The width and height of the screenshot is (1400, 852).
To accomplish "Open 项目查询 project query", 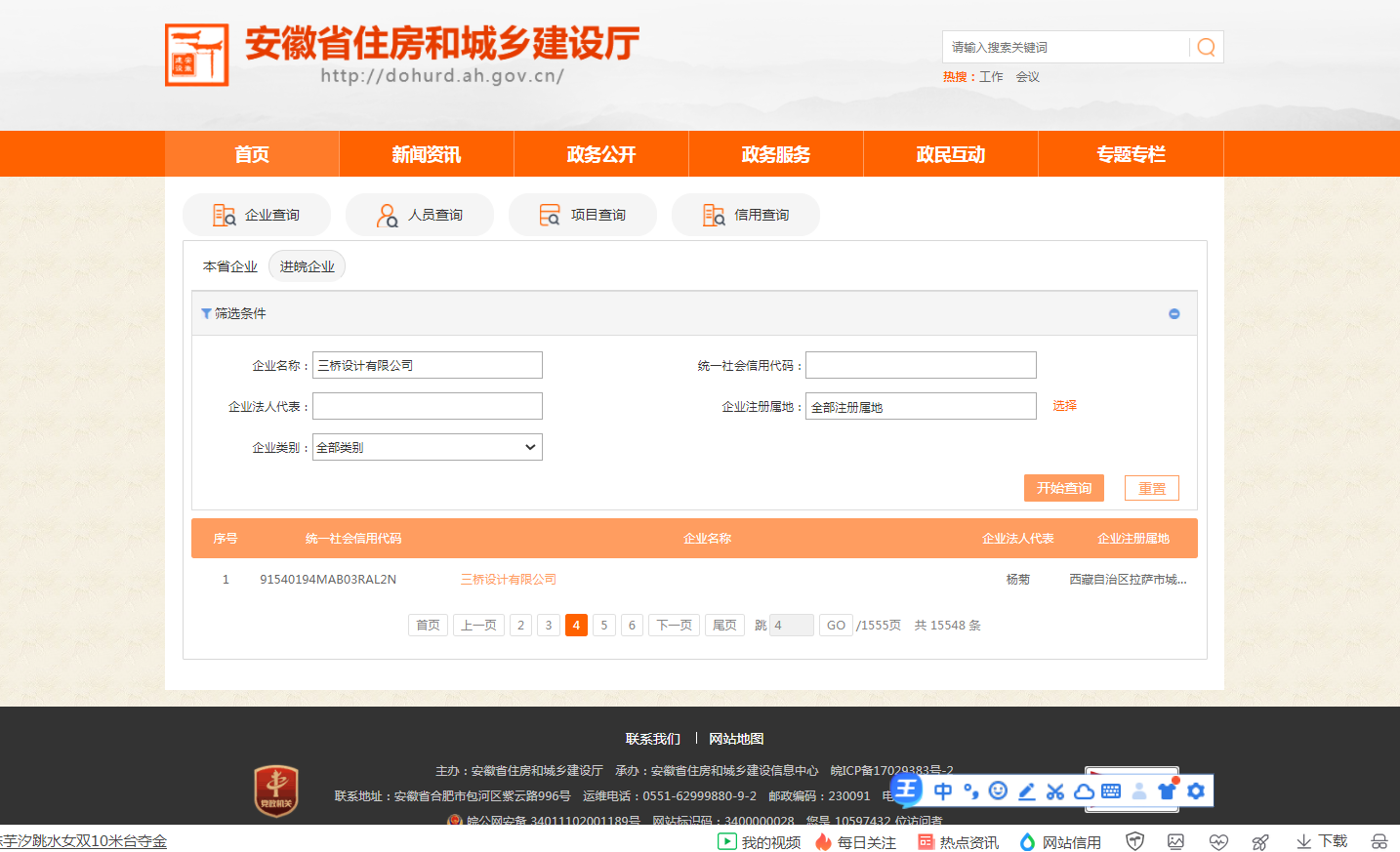I will (583, 215).
